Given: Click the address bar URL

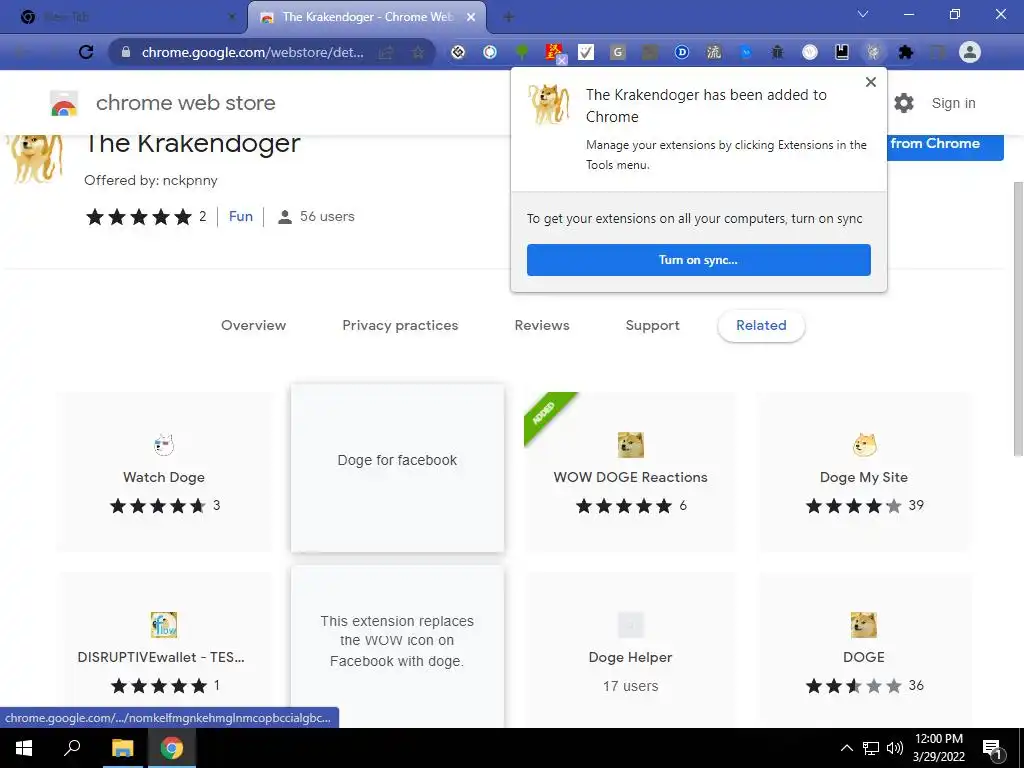Looking at the screenshot, I should pos(253,52).
